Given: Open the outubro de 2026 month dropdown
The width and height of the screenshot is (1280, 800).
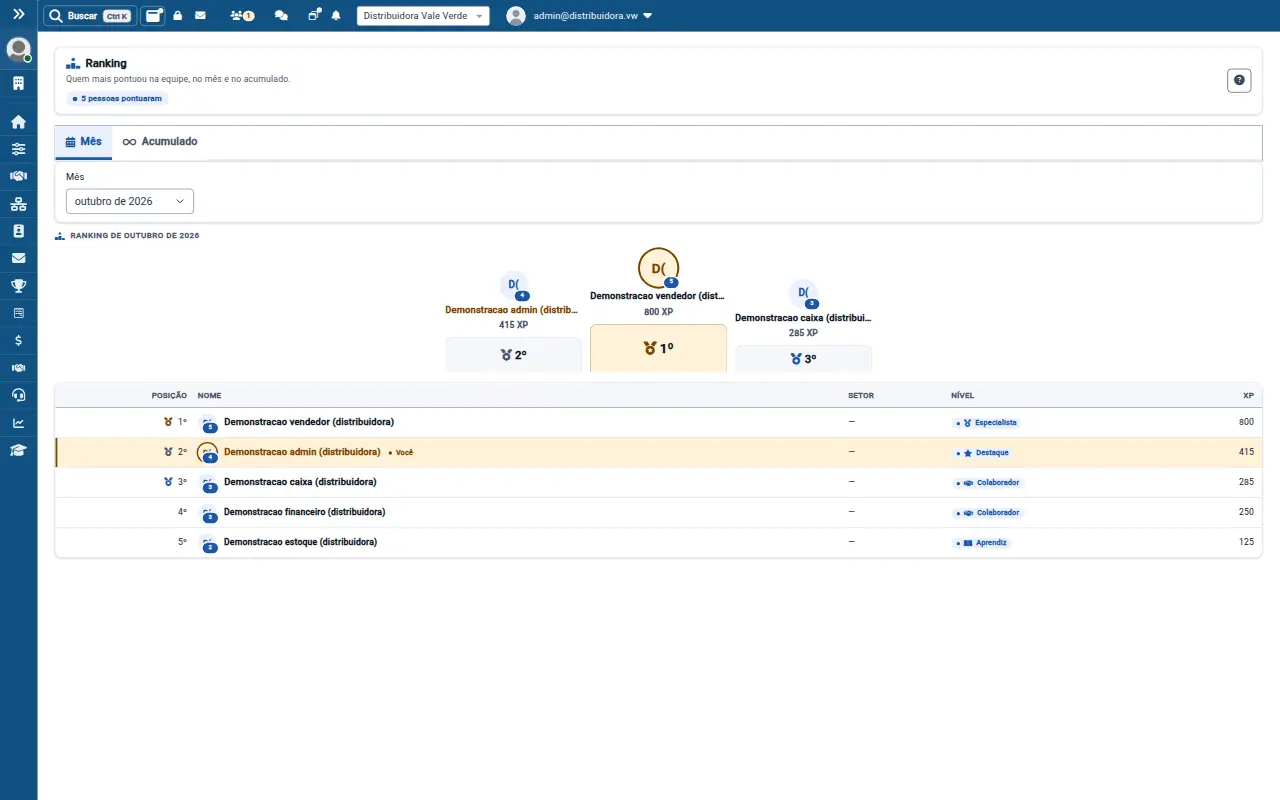Looking at the screenshot, I should tap(130, 201).
